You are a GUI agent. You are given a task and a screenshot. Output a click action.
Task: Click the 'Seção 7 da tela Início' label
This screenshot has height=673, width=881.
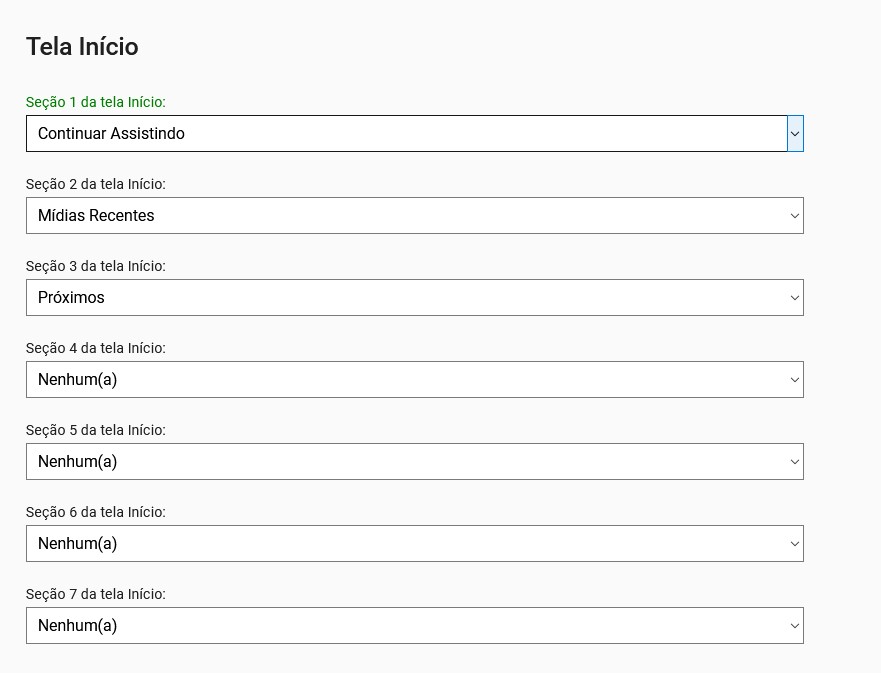[96, 594]
